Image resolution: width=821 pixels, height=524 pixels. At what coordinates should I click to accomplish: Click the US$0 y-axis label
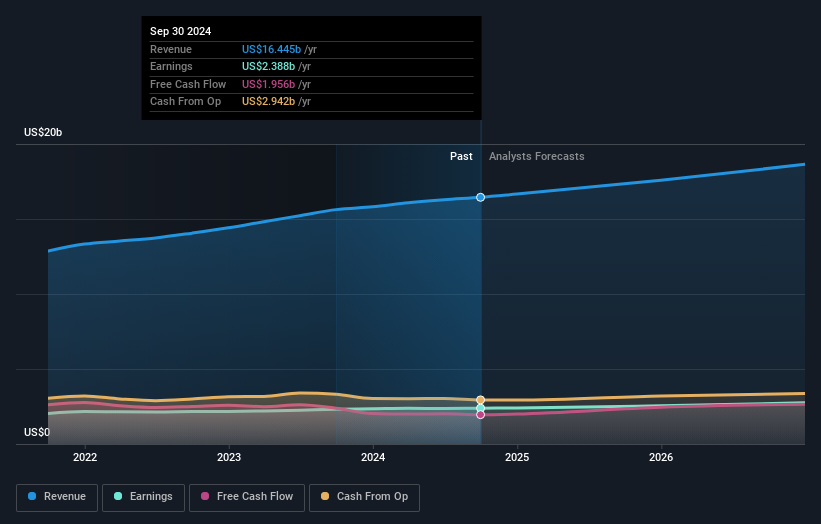(37, 432)
